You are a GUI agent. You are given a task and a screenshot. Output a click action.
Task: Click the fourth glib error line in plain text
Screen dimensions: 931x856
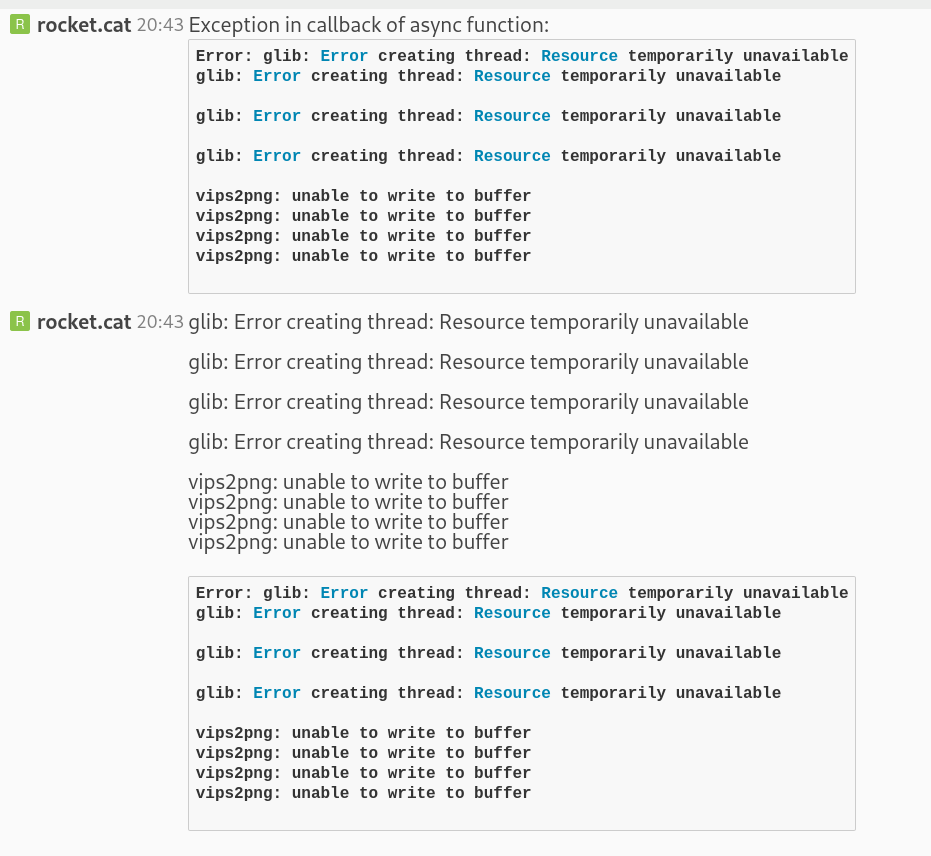tap(468, 441)
